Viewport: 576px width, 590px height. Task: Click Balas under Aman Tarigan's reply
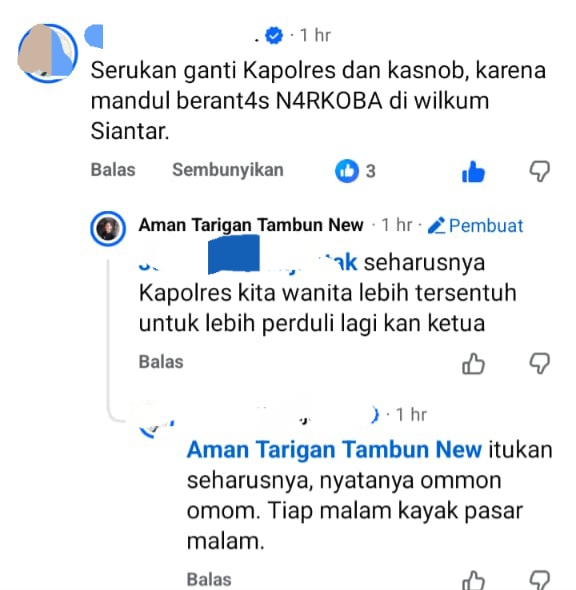click(x=161, y=362)
